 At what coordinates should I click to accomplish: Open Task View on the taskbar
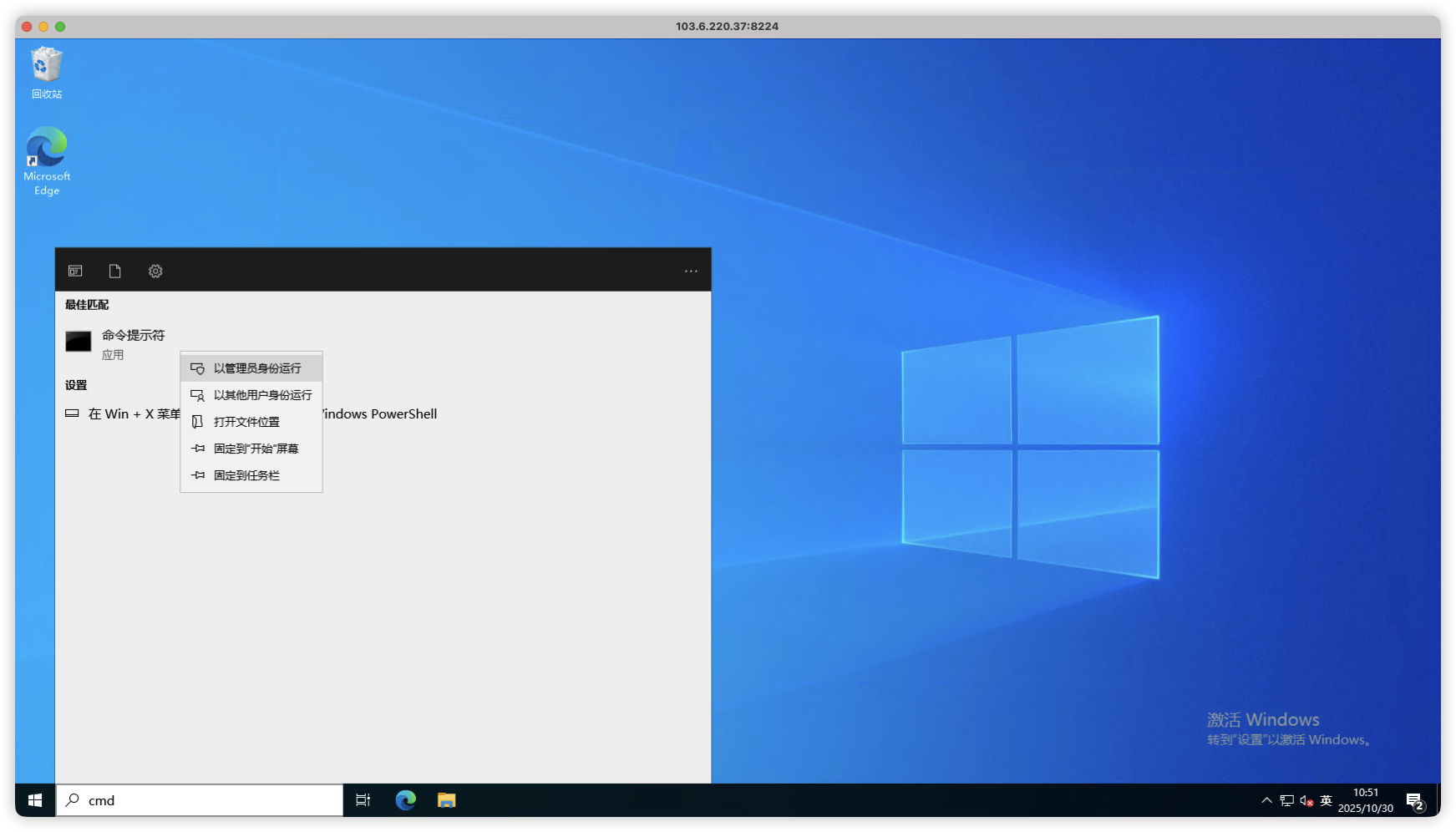pos(363,800)
